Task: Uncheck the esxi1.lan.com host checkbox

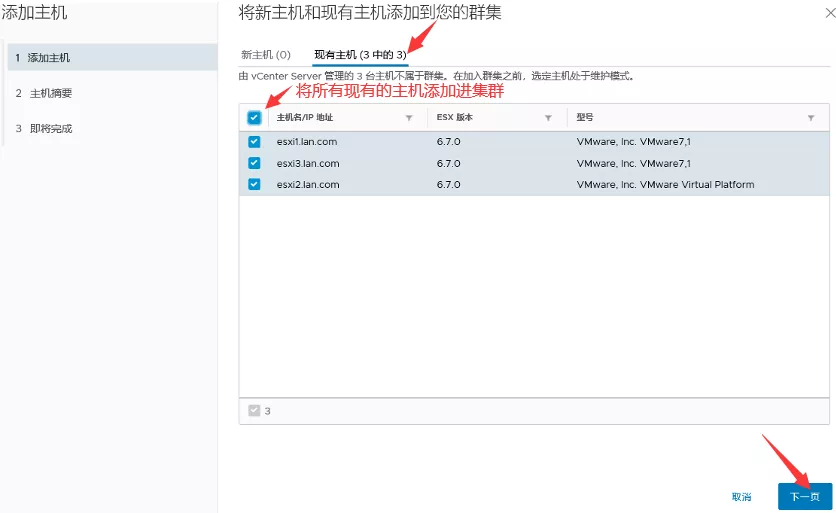Action: coord(254,142)
